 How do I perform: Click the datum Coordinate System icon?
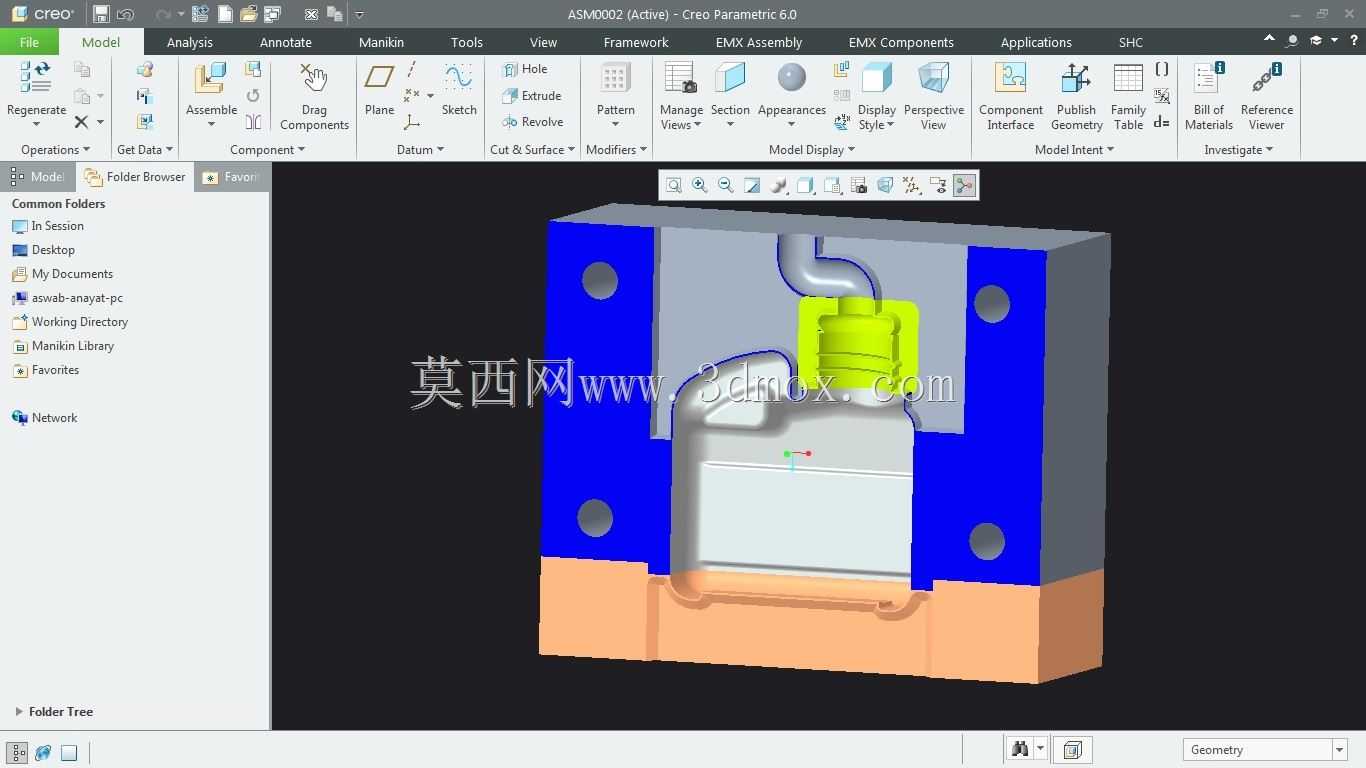coord(411,122)
